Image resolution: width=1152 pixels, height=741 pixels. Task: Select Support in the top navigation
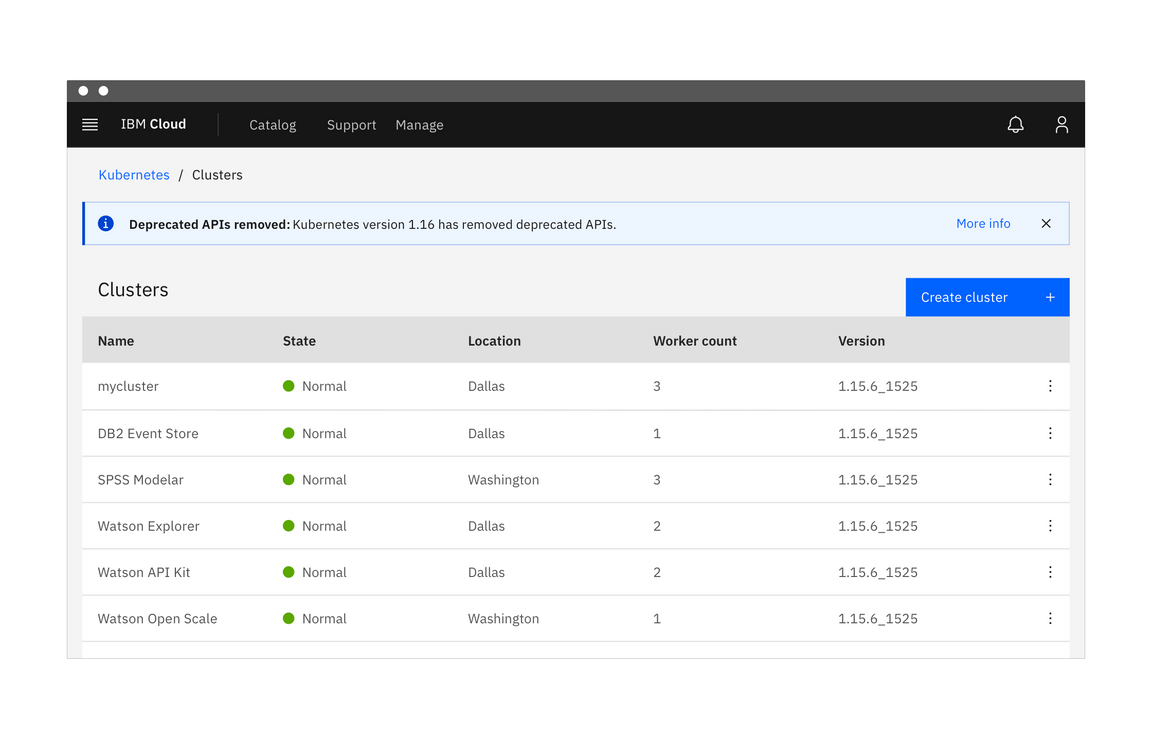351,125
